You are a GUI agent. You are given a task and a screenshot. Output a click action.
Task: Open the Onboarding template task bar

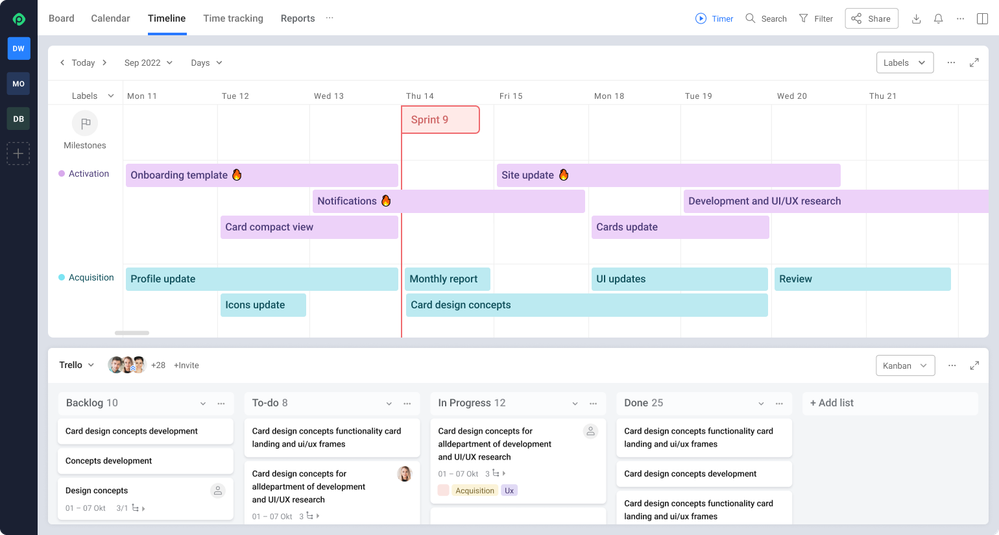pyautogui.click(x=262, y=175)
